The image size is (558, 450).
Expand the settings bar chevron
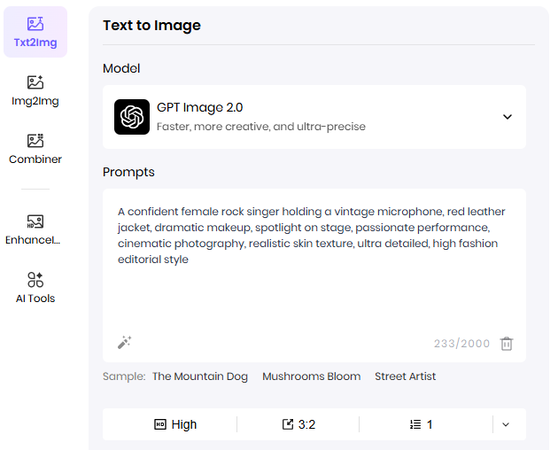click(x=506, y=424)
